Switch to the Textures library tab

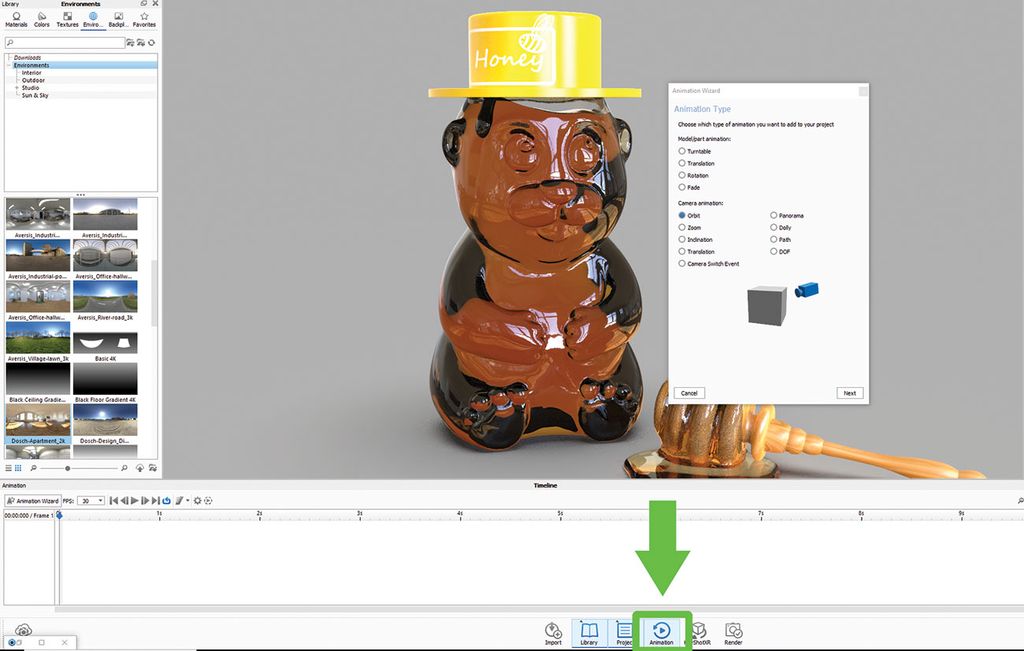pyautogui.click(x=66, y=19)
